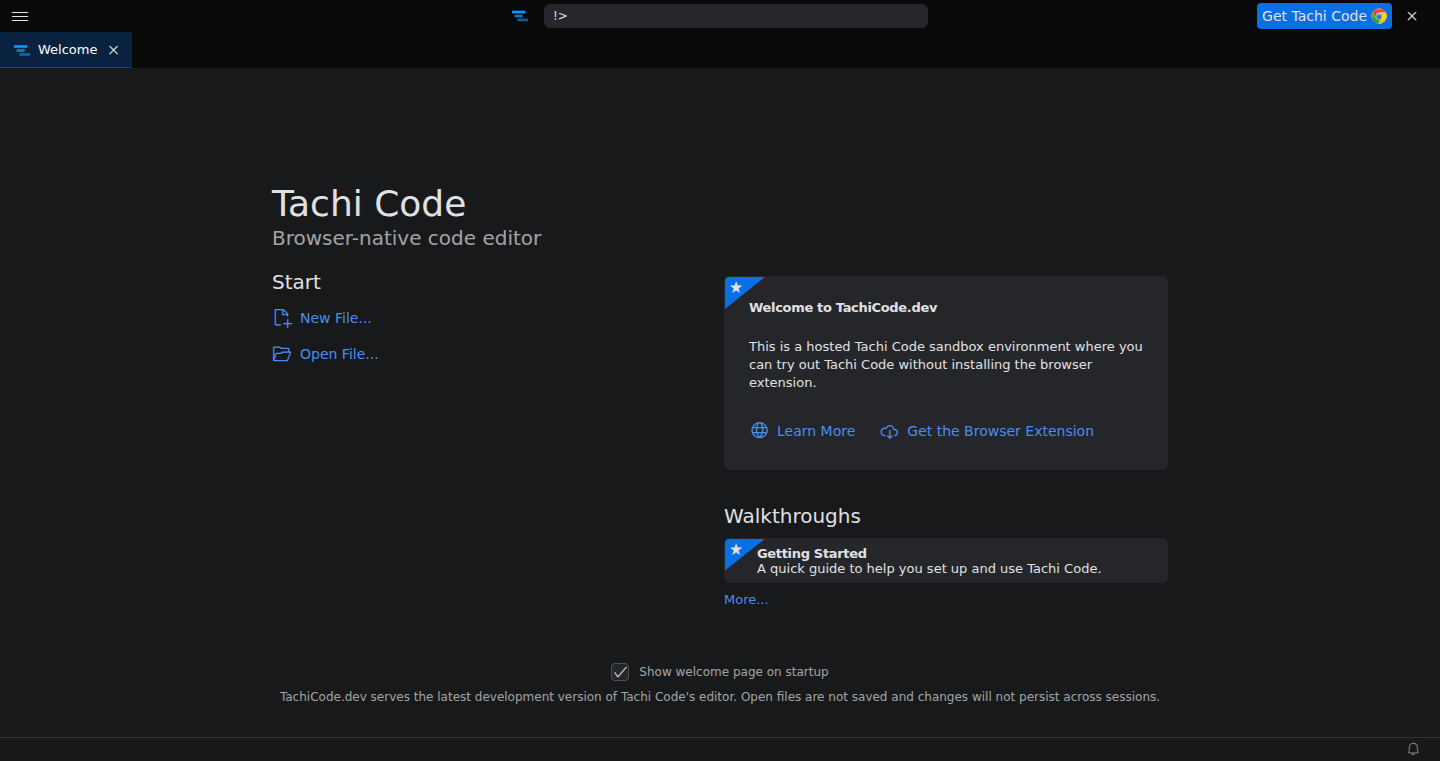This screenshot has height=761, width=1440.
Task: Dismiss the Get Tachi Code banner
Action: (1412, 16)
